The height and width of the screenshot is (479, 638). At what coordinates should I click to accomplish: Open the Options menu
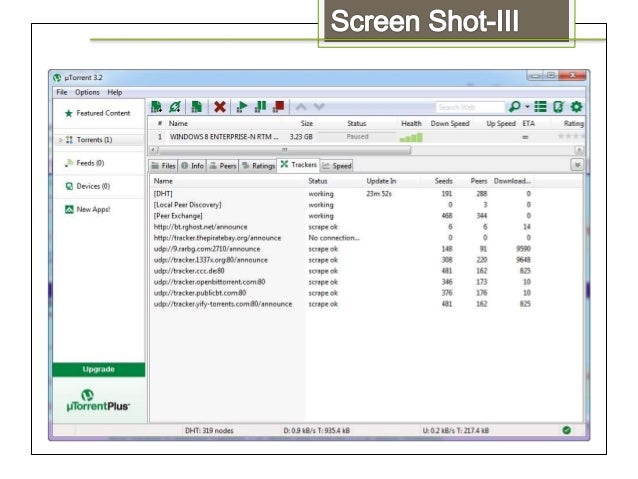coord(87,92)
